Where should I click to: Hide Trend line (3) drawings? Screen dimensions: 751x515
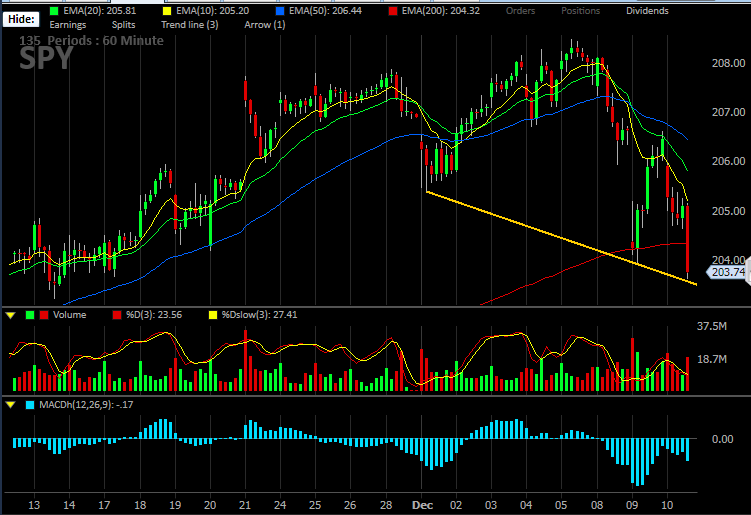click(190, 25)
